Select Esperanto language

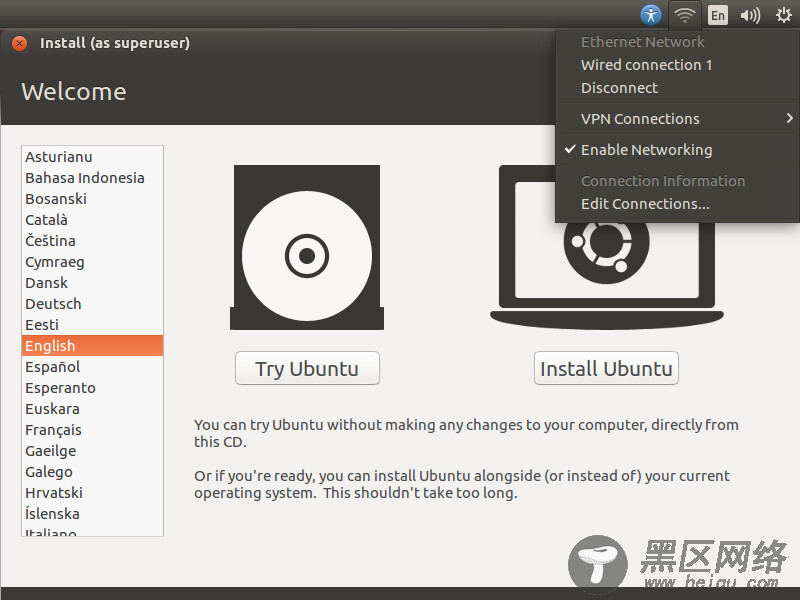(92, 388)
